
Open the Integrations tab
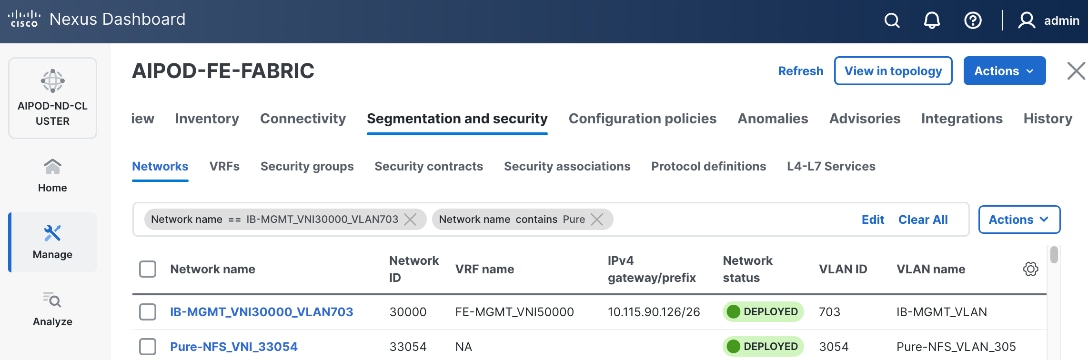point(962,119)
